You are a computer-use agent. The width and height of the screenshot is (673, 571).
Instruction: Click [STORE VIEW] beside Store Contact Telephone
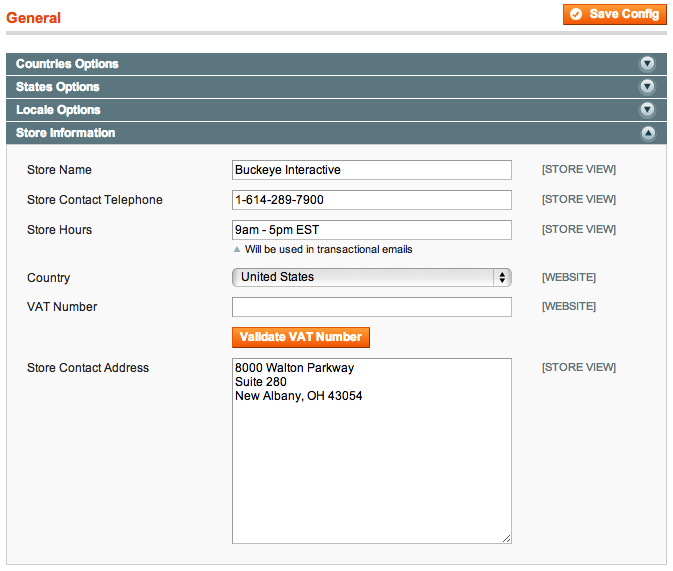point(579,200)
